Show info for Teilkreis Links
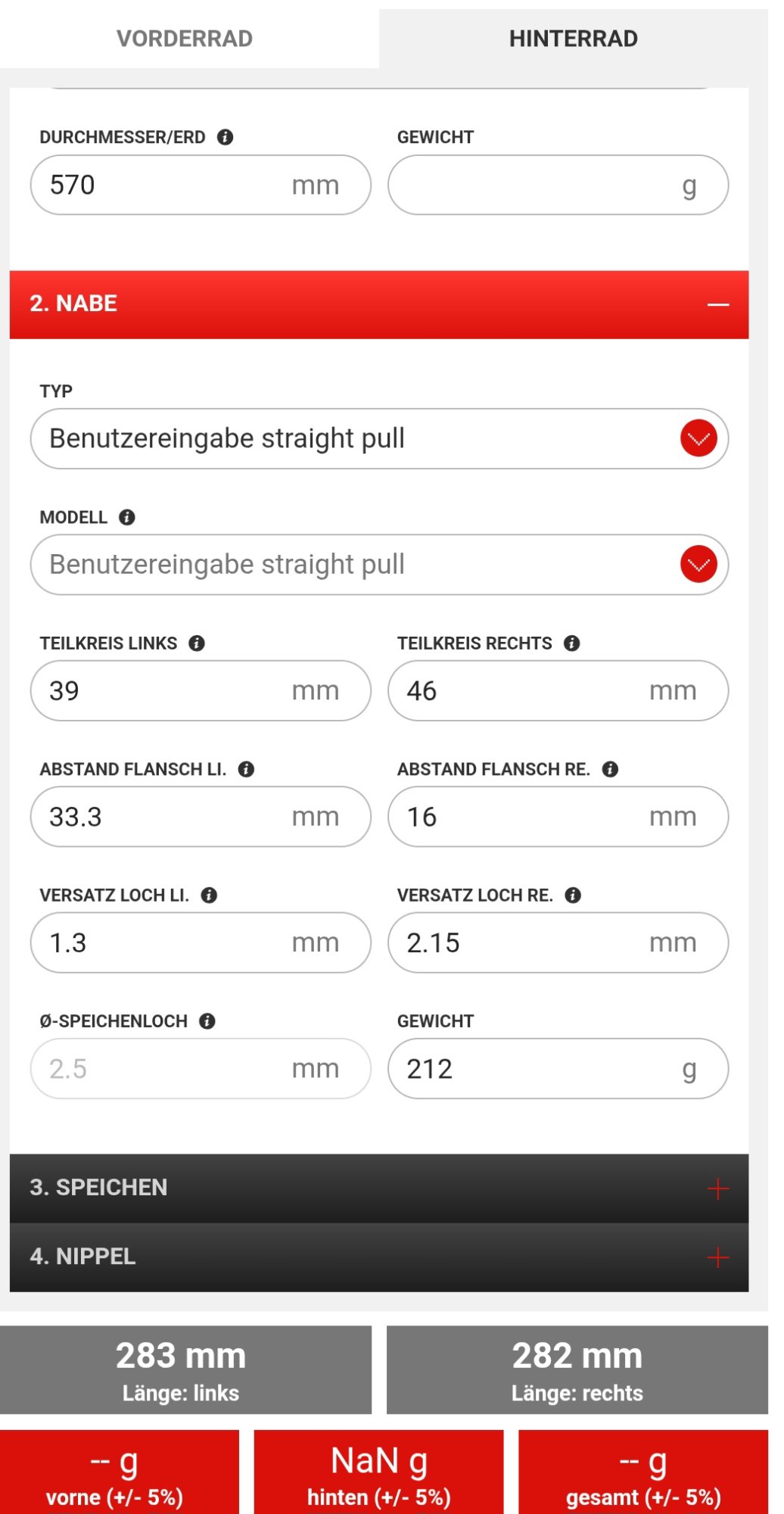 pos(197,643)
